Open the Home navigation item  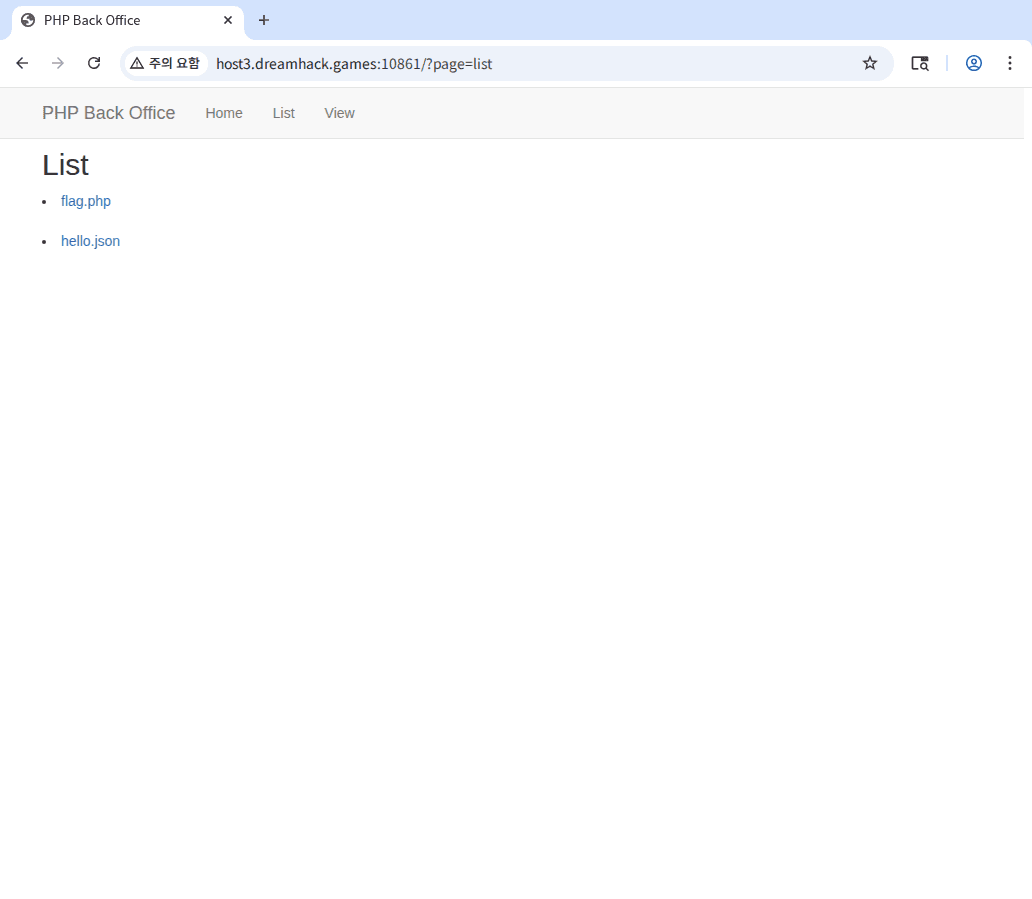[x=224, y=113]
